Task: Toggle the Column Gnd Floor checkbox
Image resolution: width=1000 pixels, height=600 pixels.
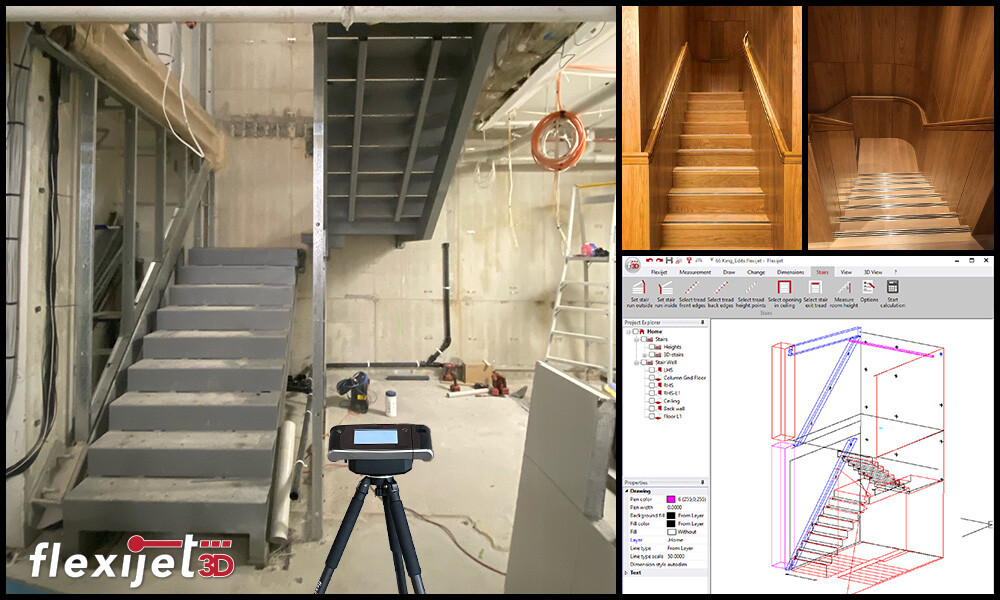Action: (650, 380)
